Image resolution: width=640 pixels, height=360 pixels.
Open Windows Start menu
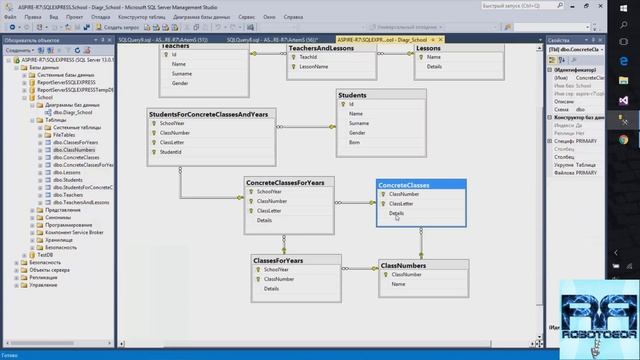[x=623, y=8]
